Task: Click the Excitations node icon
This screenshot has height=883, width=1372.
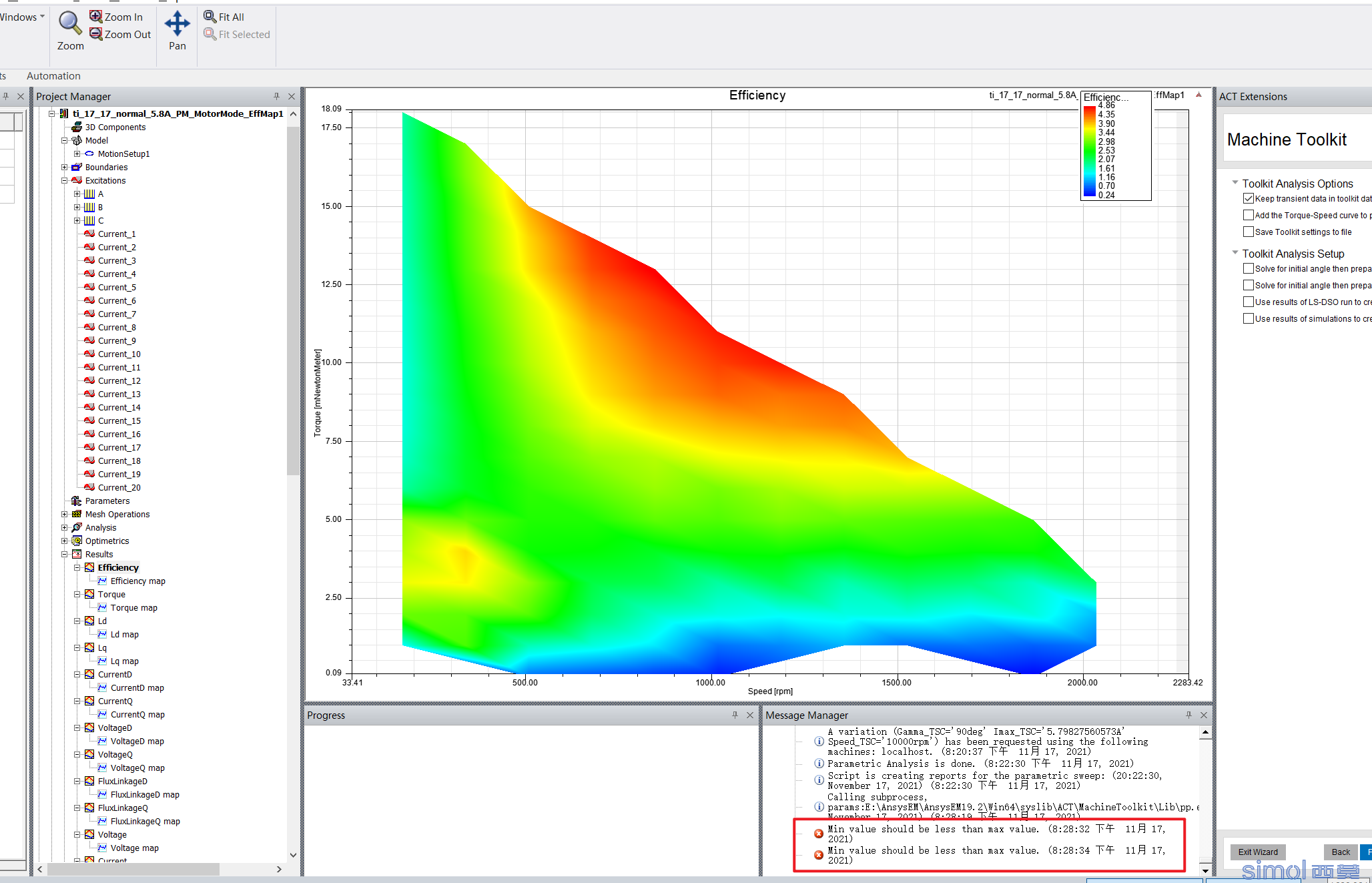Action: (77, 180)
